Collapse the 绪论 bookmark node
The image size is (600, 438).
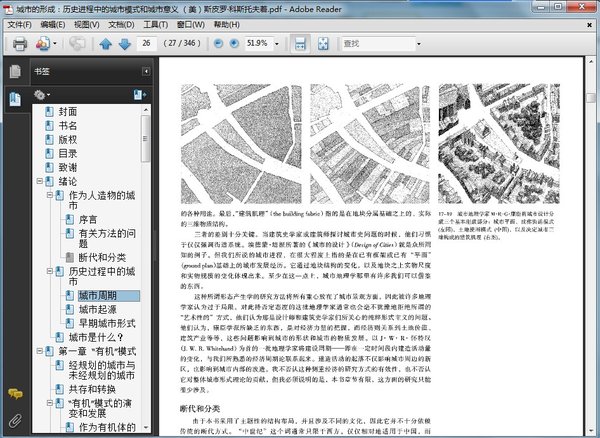[x=39, y=181]
